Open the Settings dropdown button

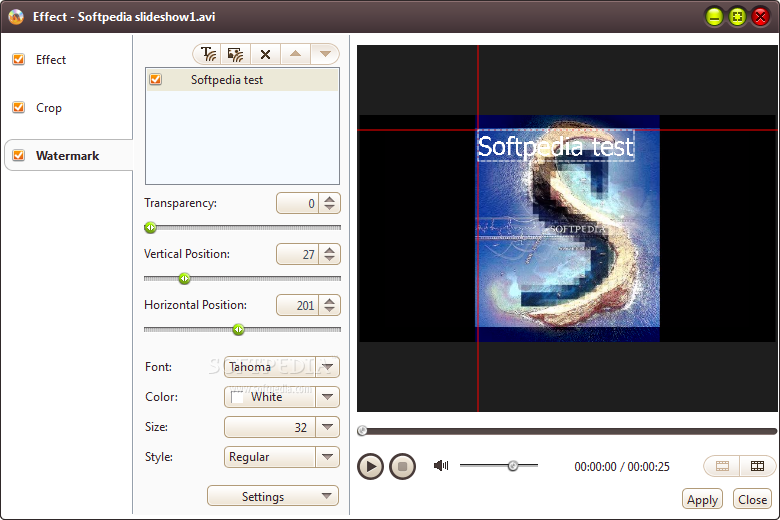pyautogui.click(x=273, y=496)
